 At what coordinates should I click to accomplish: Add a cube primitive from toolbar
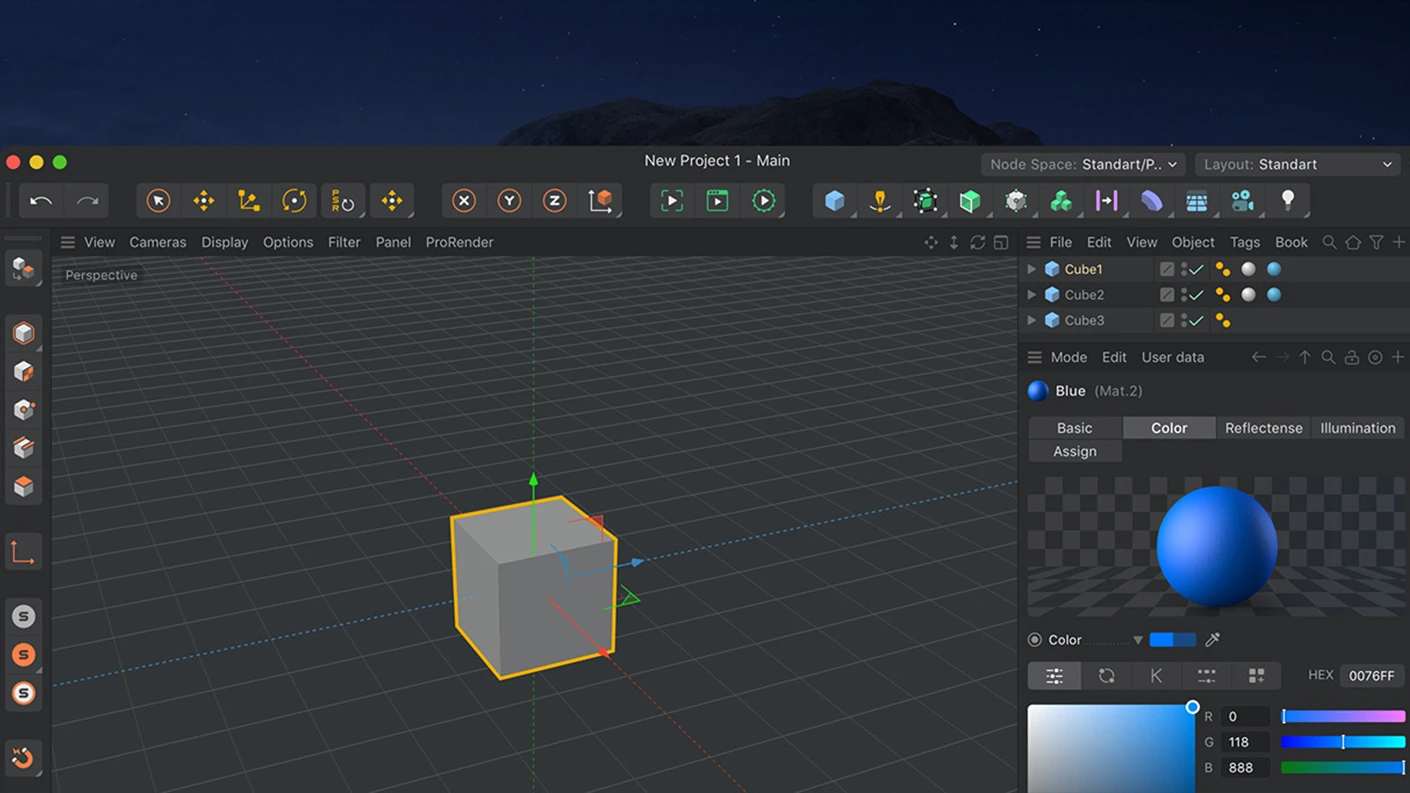pyautogui.click(x=834, y=201)
